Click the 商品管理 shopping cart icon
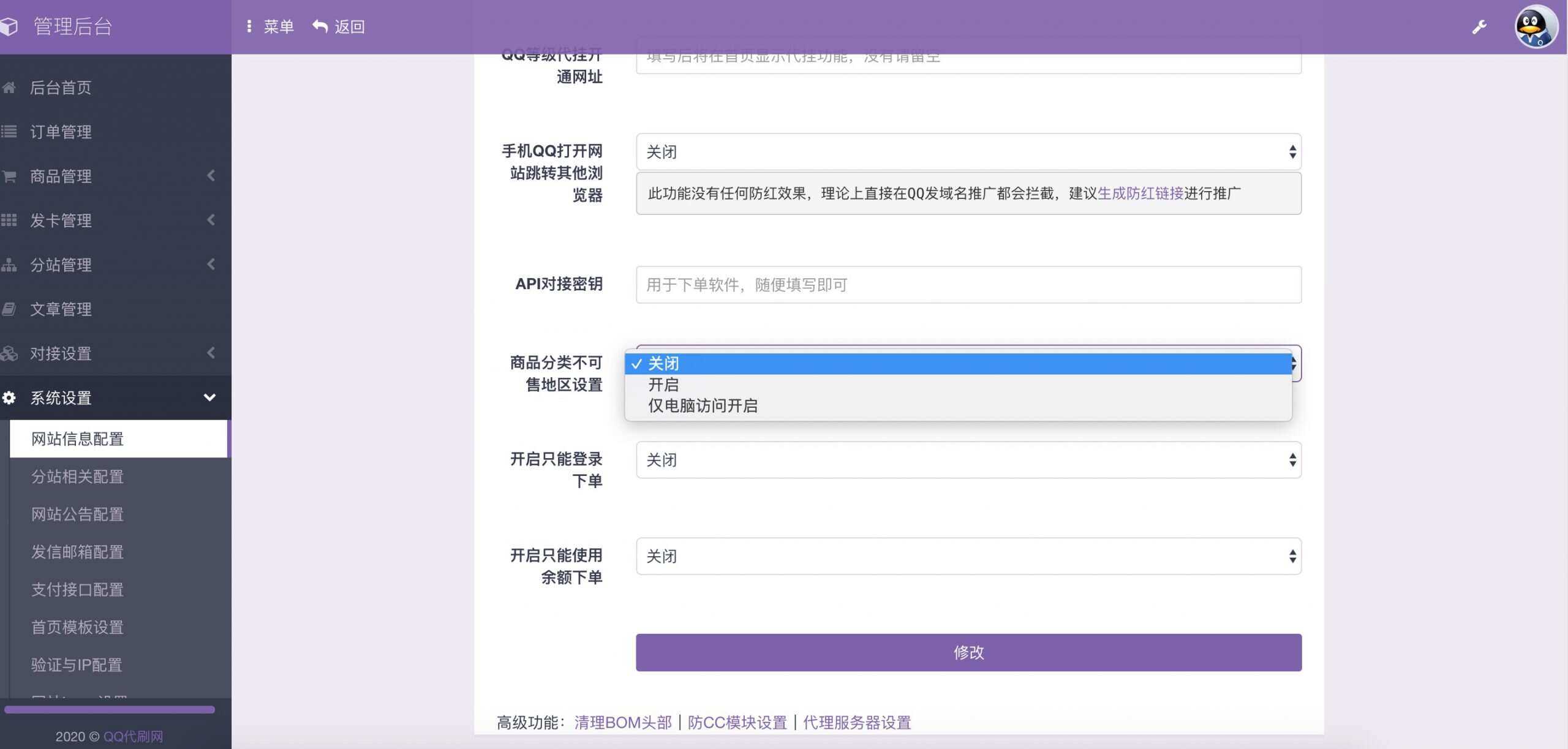 (10, 176)
